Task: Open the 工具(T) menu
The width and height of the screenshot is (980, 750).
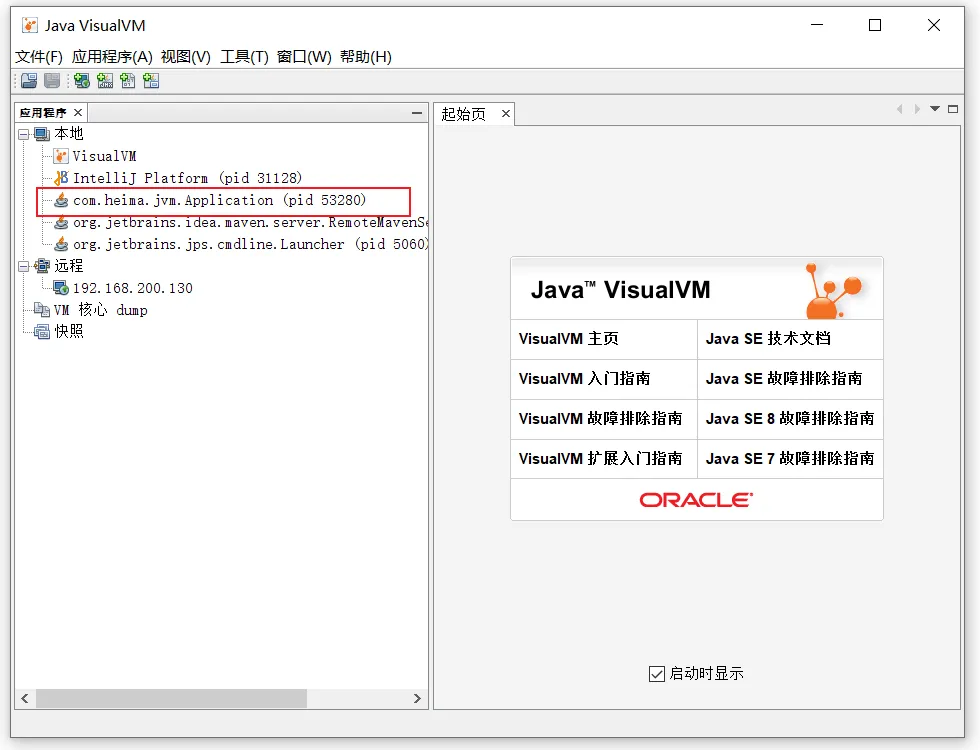Action: [x=244, y=57]
